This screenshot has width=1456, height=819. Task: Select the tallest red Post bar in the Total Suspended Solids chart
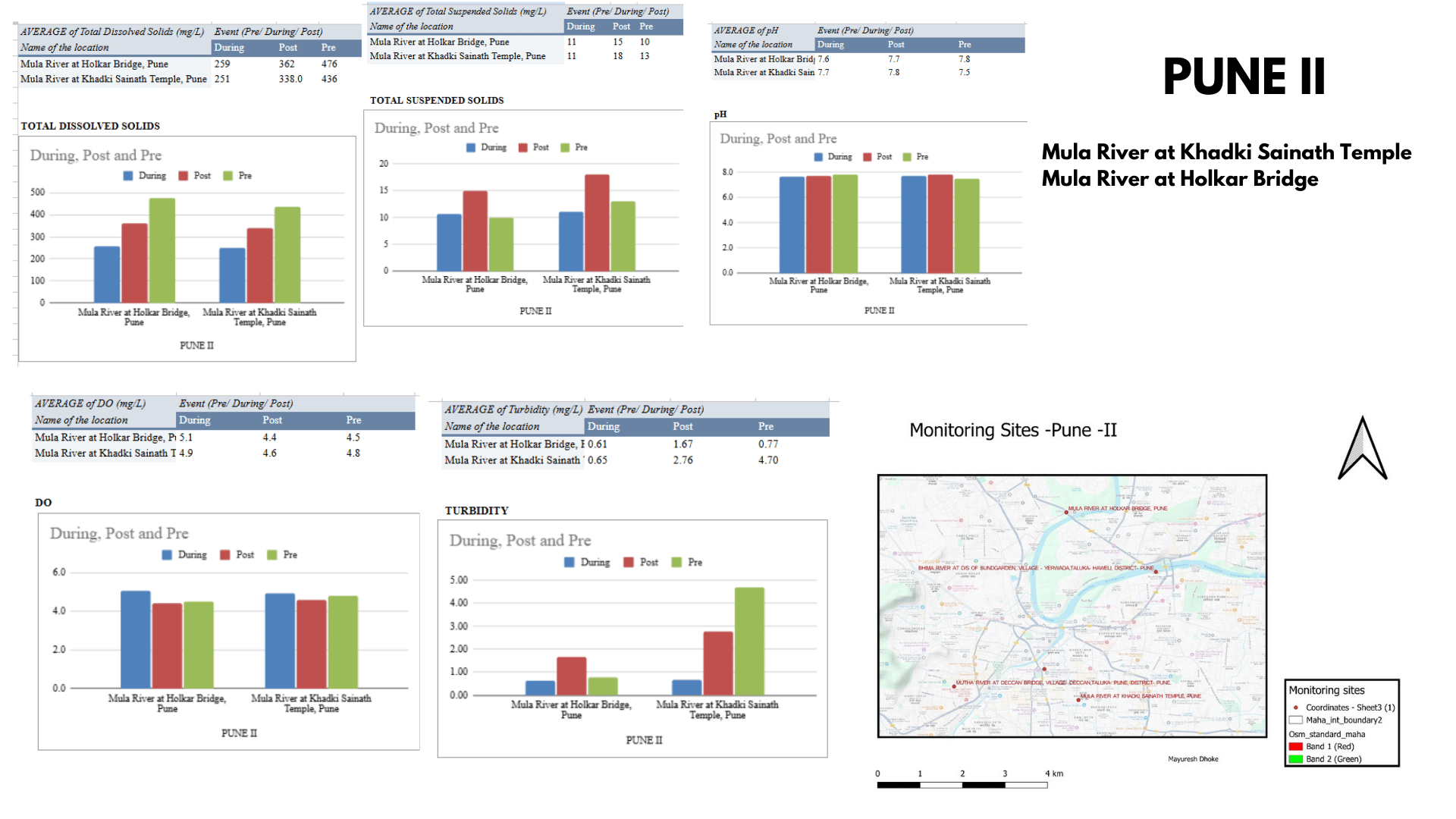[x=597, y=223]
